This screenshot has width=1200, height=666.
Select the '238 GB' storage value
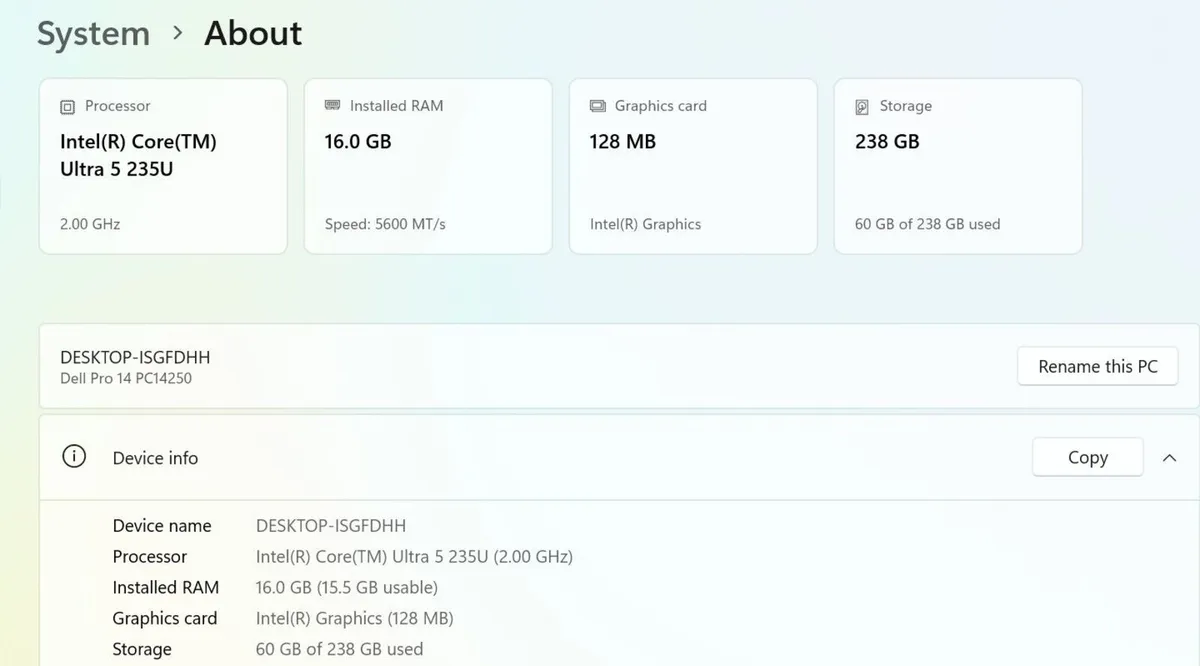[x=887, y=141]
